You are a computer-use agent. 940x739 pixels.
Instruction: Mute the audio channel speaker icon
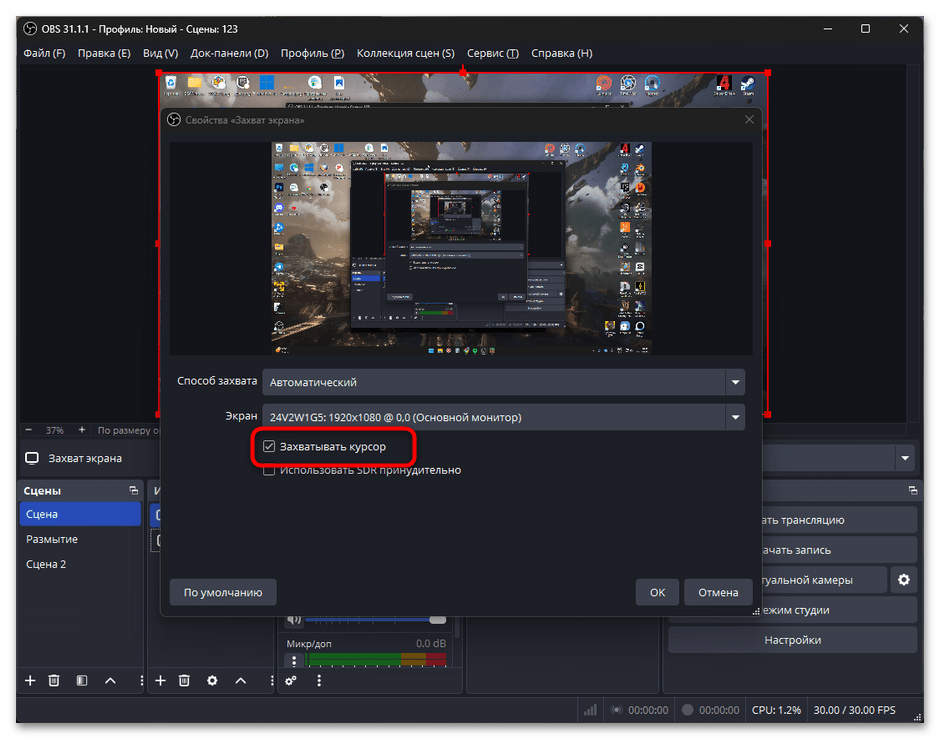[x=294, y=619]
